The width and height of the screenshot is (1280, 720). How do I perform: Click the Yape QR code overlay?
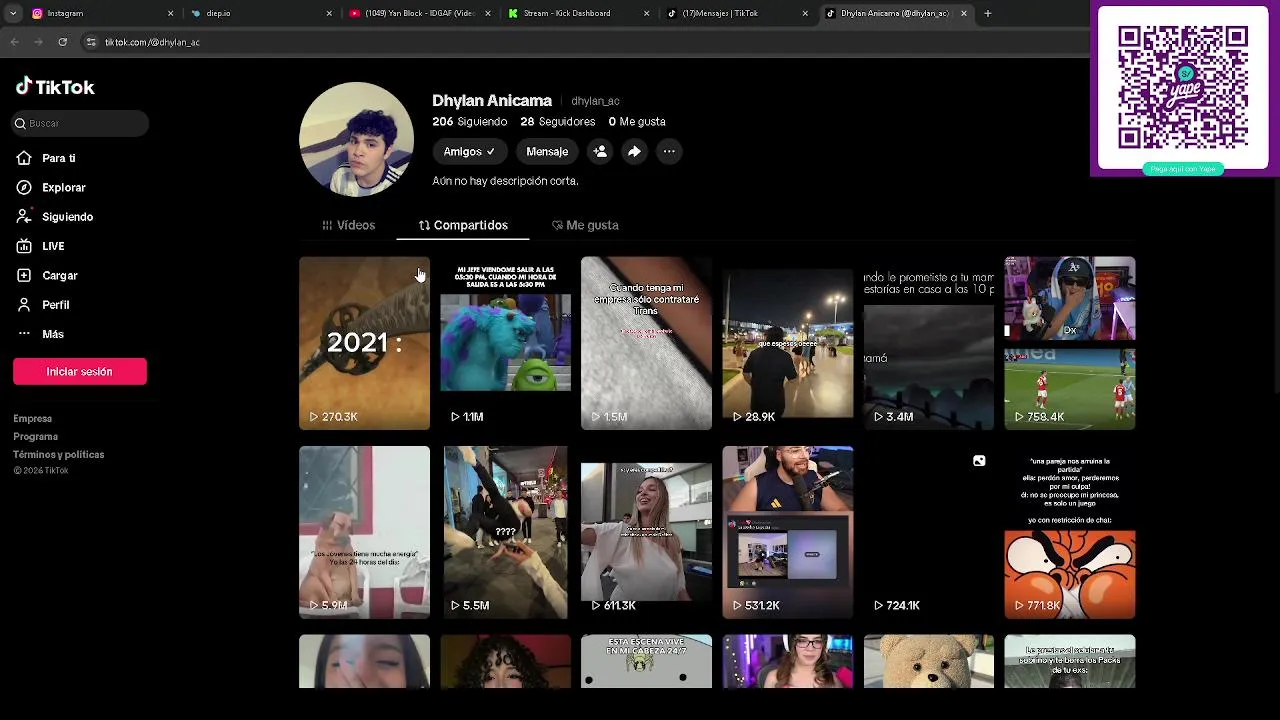point(1183,88)
